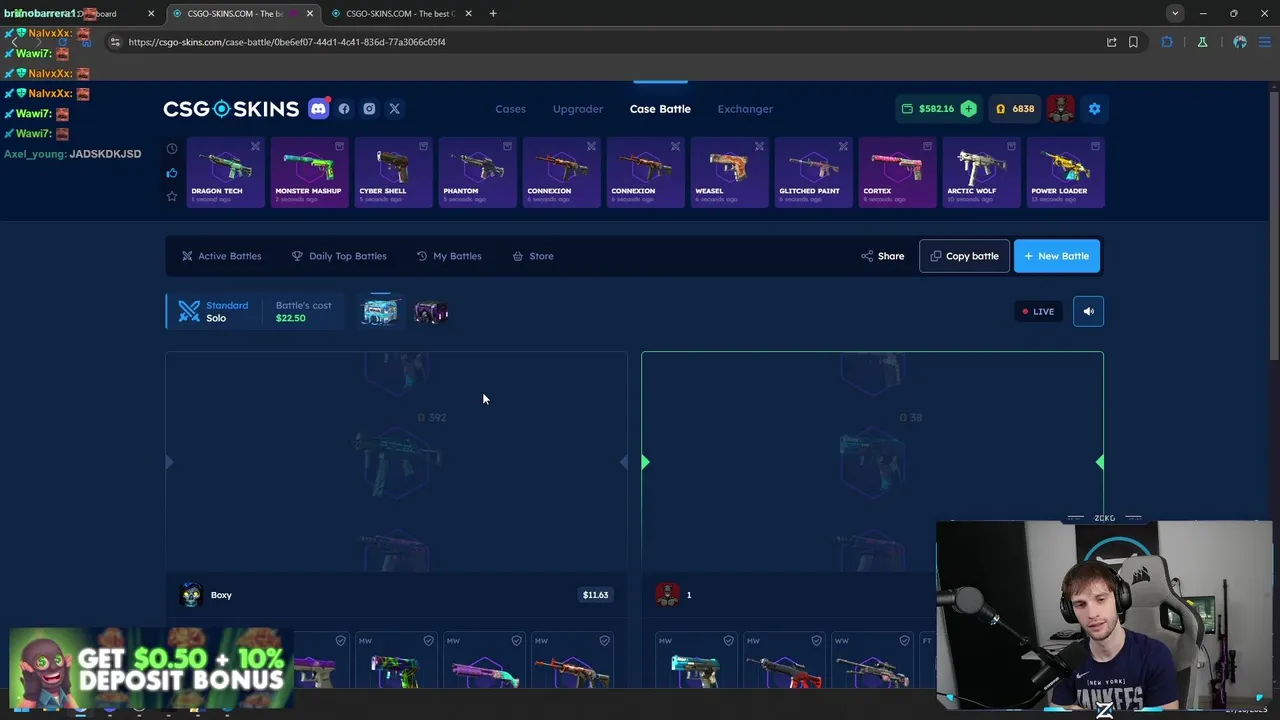
Task: Open the browser extensions icon
Action: pos(1167,42)
